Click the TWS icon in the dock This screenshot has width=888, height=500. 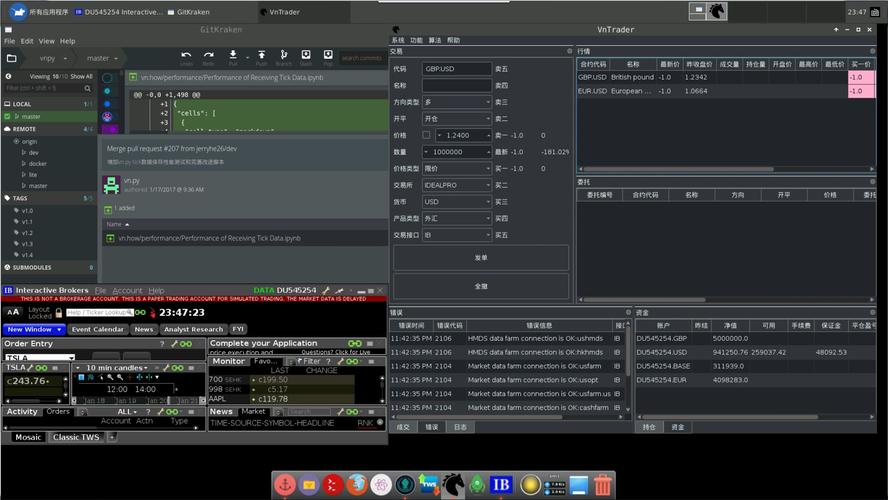point(429,485)
